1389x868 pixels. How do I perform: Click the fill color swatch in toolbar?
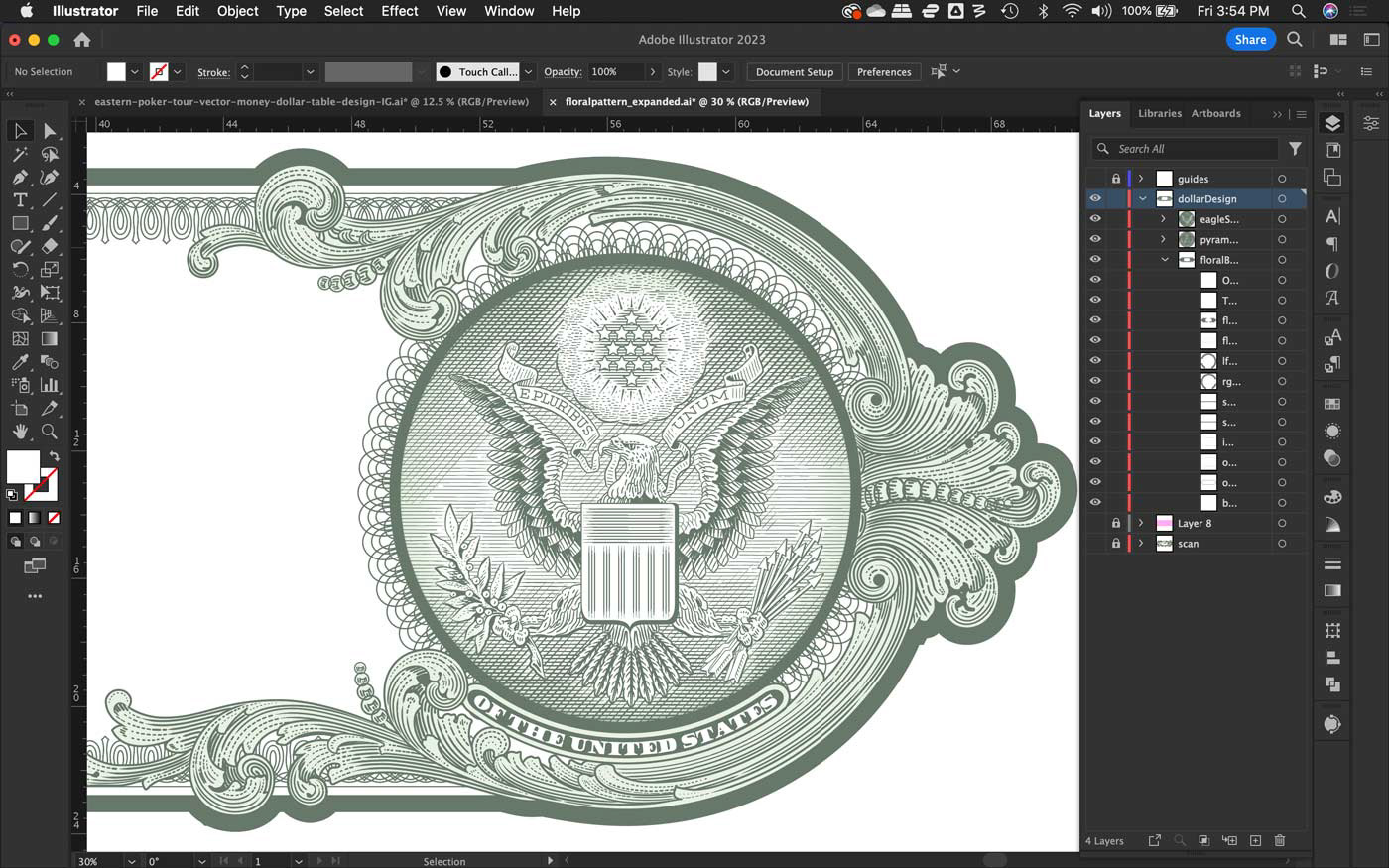tap(23, 466)
